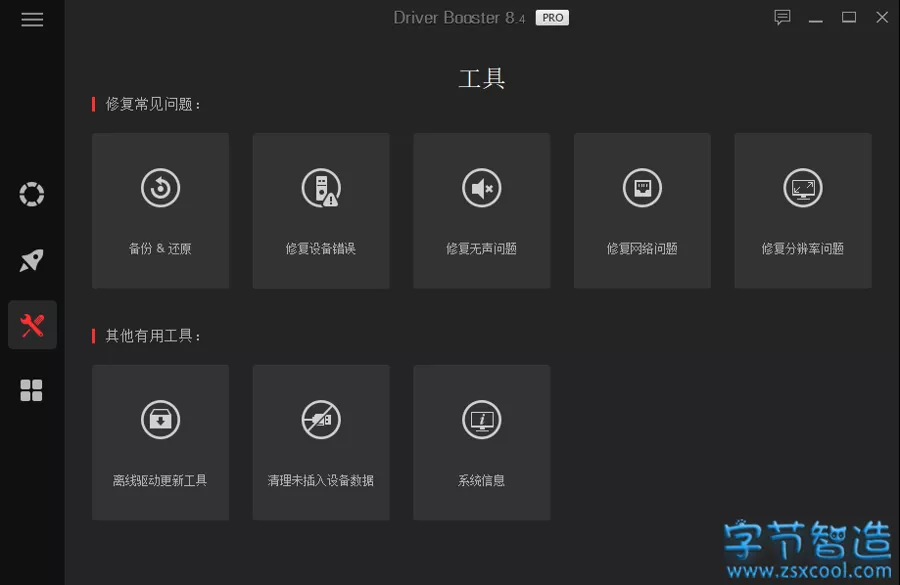Open the scan section in sidebar
Viewport: 900px width, 585px height.
pos(32,194)
